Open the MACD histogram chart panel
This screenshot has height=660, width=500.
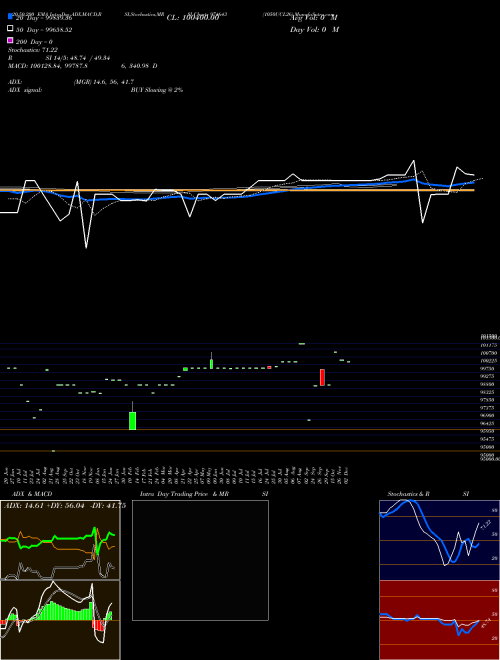click(x=60, y=620)
